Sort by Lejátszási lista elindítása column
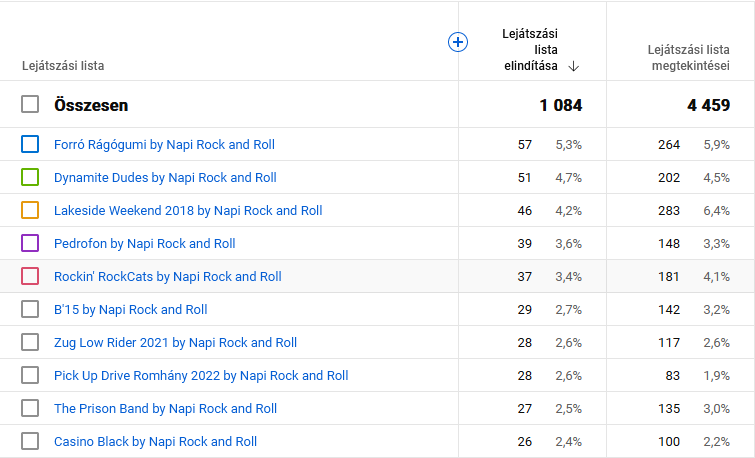 [x=530, y=50]
